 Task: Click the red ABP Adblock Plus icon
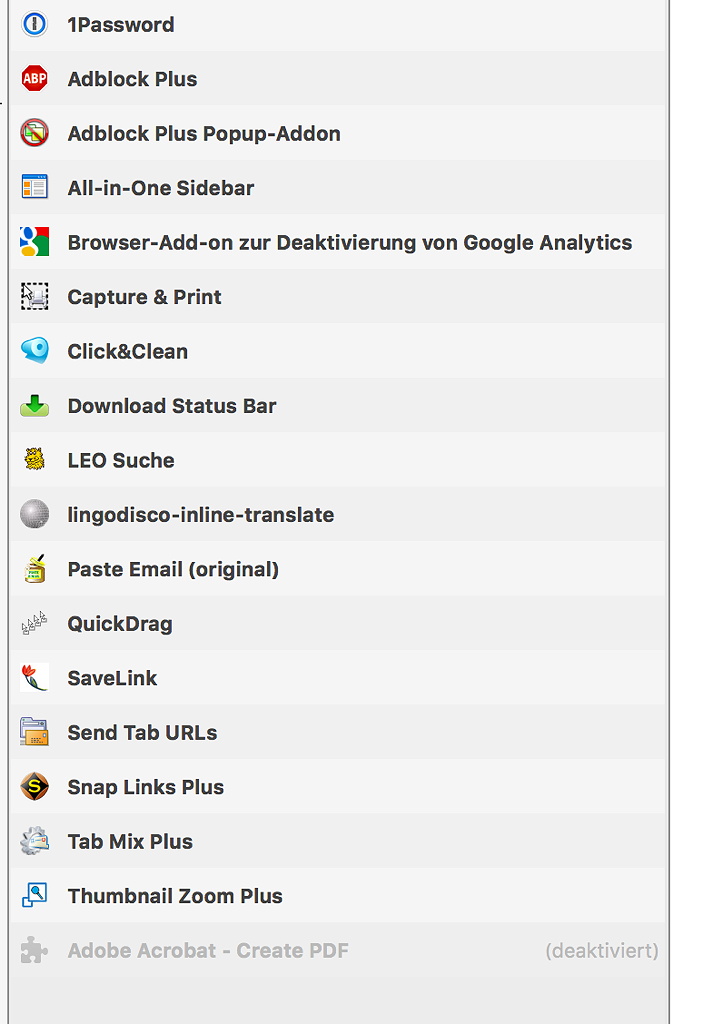pyautogui.click(x=34, y=79)
